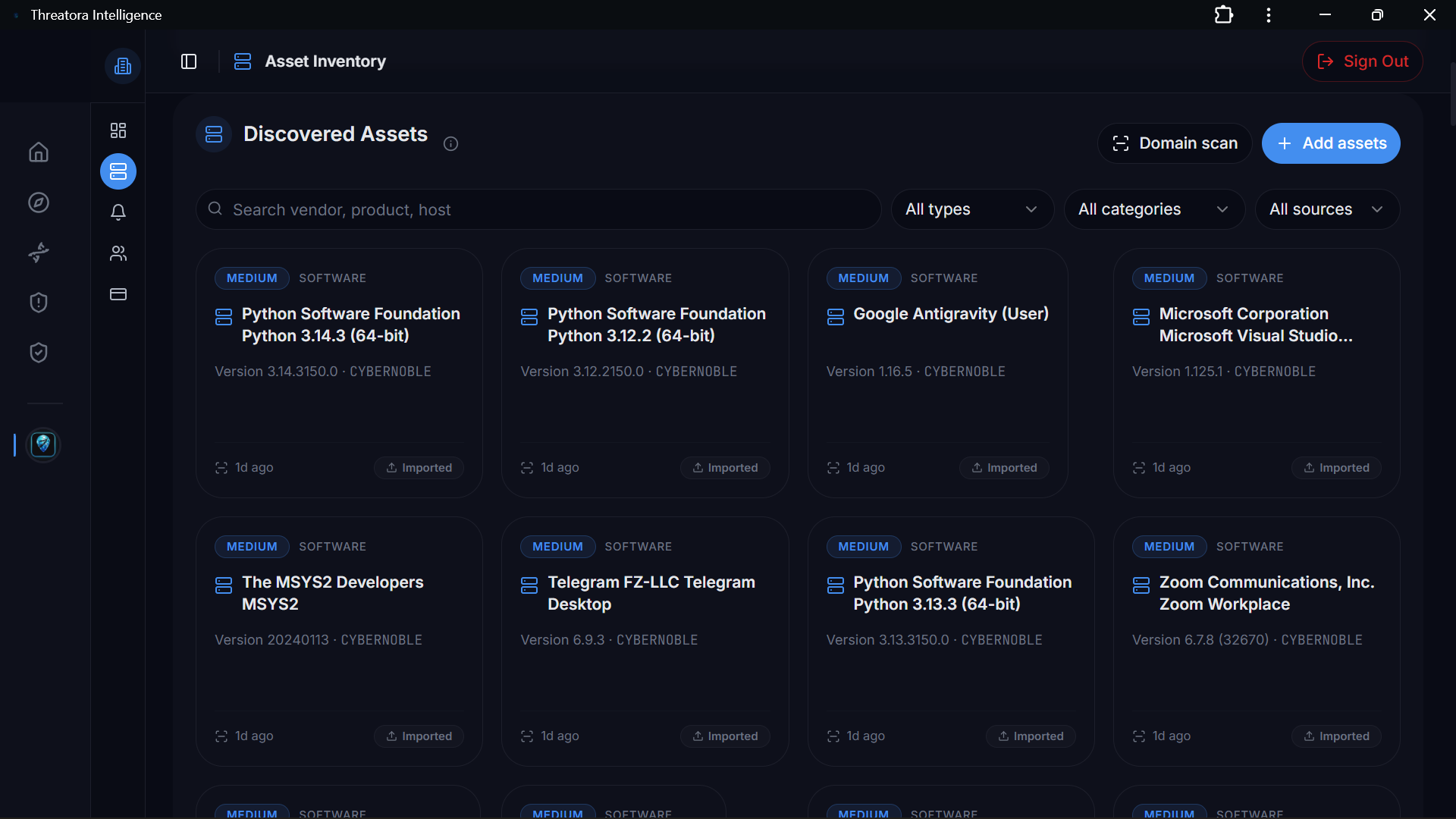
Task: Click Imported badge on Microsoft Visual Studio card
Action: point(1336,468)
